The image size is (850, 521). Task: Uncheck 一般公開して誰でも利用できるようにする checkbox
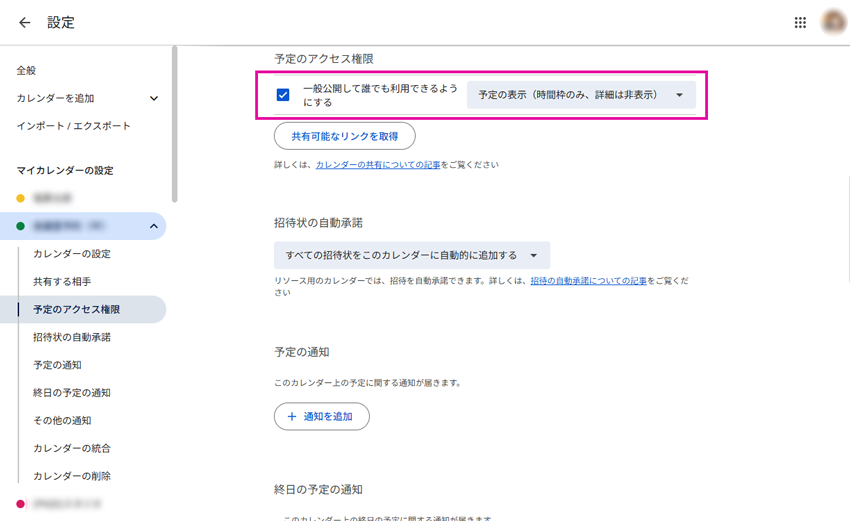coord(283,95)
